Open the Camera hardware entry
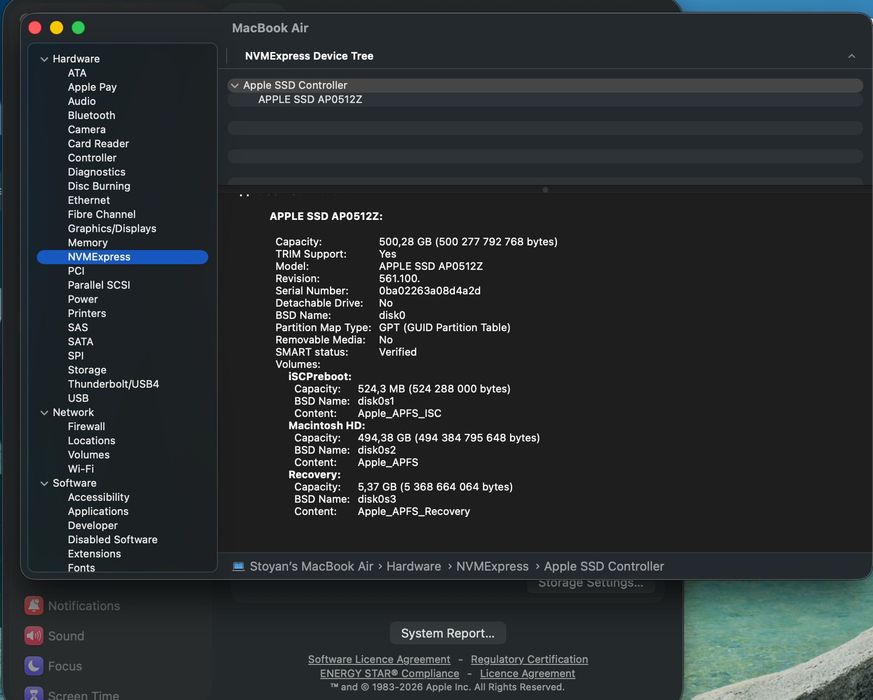 [86, 129]
